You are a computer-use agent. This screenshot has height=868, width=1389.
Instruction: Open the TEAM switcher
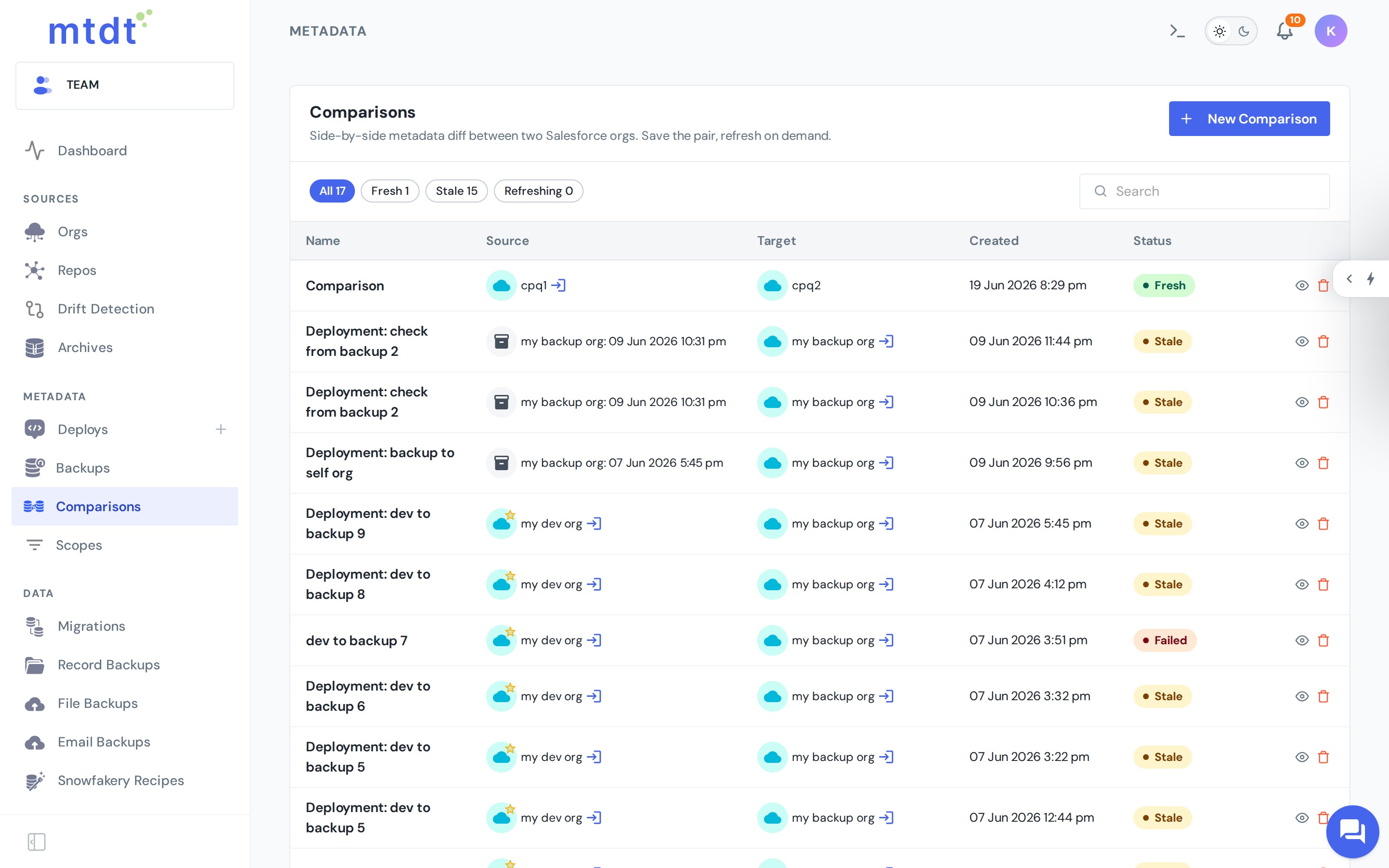click(125, 85)
